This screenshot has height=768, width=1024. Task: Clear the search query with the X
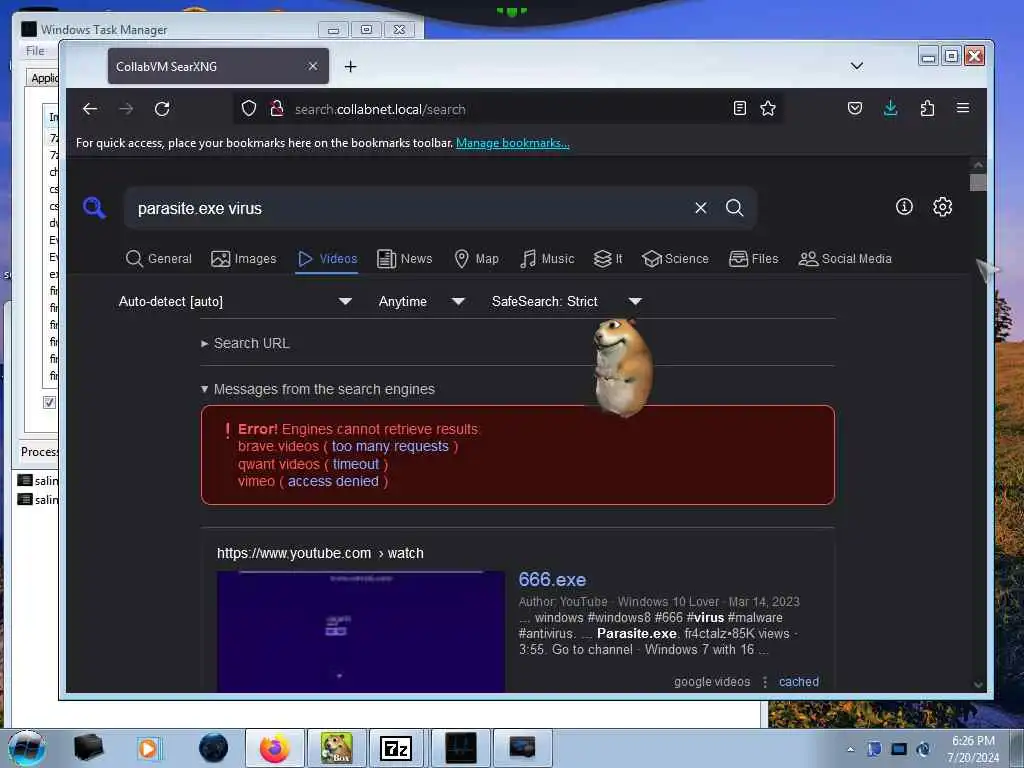(701, 208)
